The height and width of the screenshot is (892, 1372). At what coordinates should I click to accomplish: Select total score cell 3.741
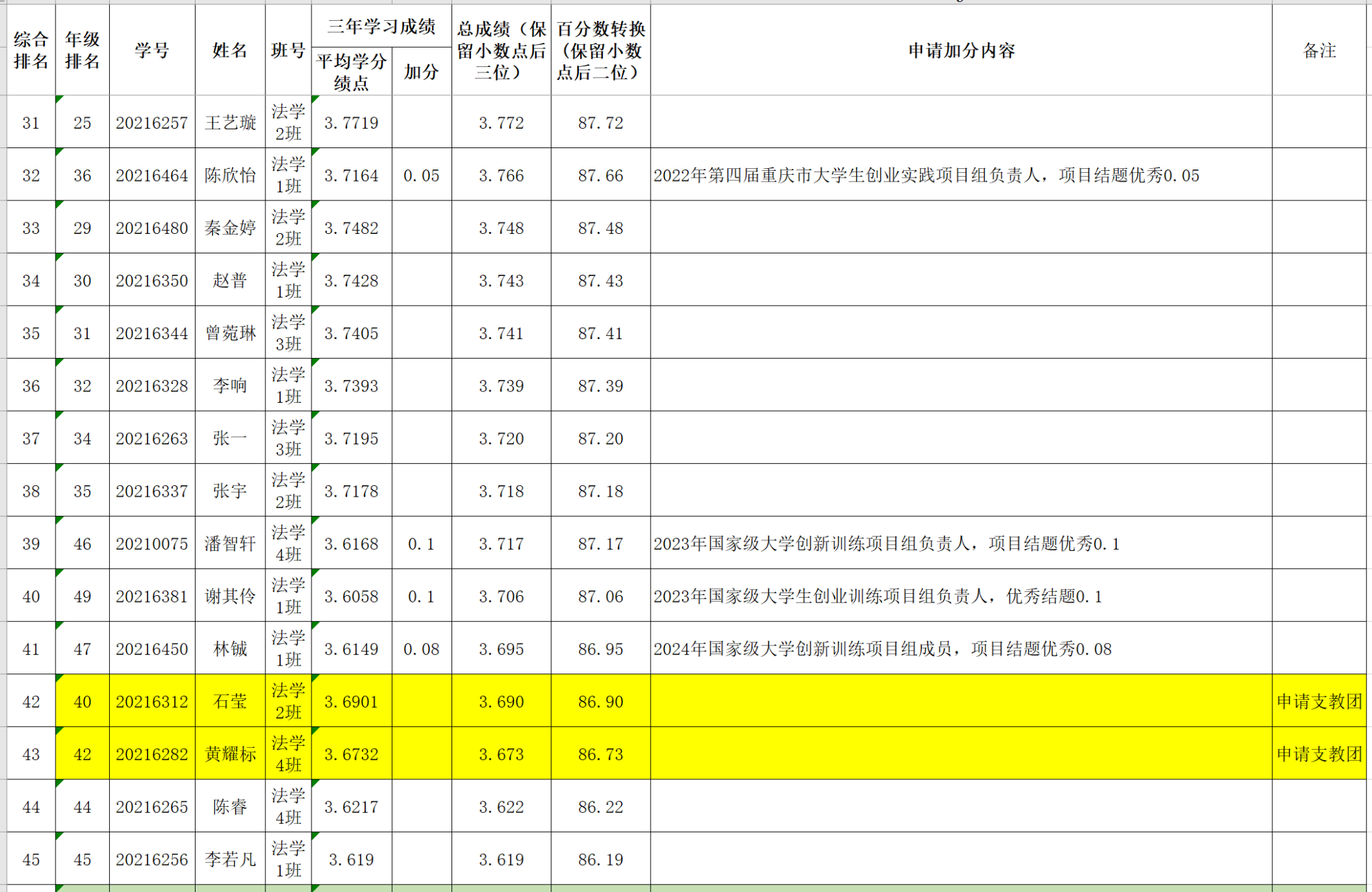(501, 333)
